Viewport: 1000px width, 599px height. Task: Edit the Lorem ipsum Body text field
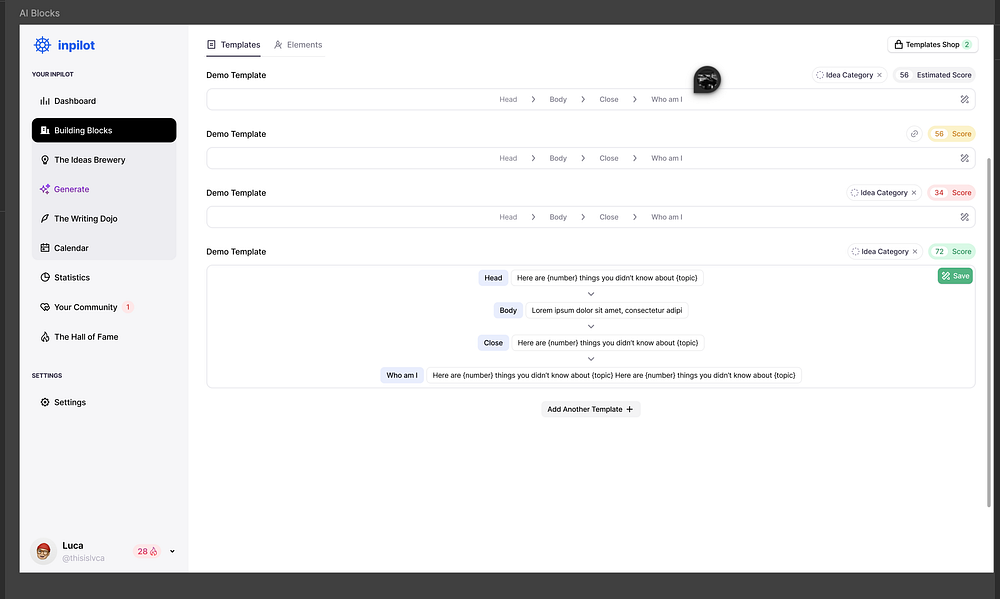tap(607, 310)
